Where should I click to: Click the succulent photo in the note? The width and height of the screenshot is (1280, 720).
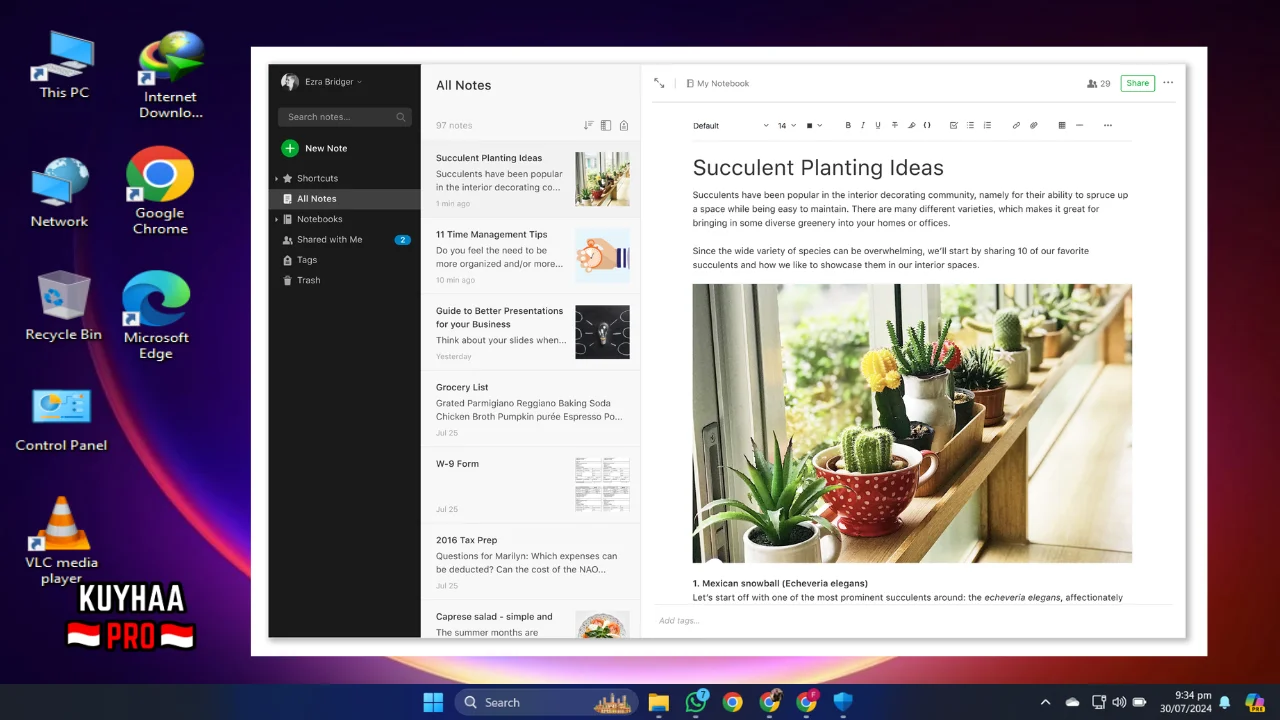coord(912,423)
